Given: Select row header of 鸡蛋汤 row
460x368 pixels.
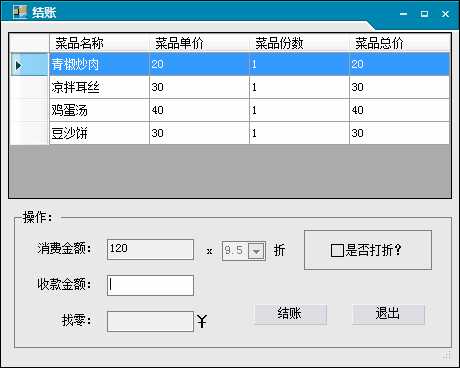Looking at the screenshot, I should click(x=29, y=110).
